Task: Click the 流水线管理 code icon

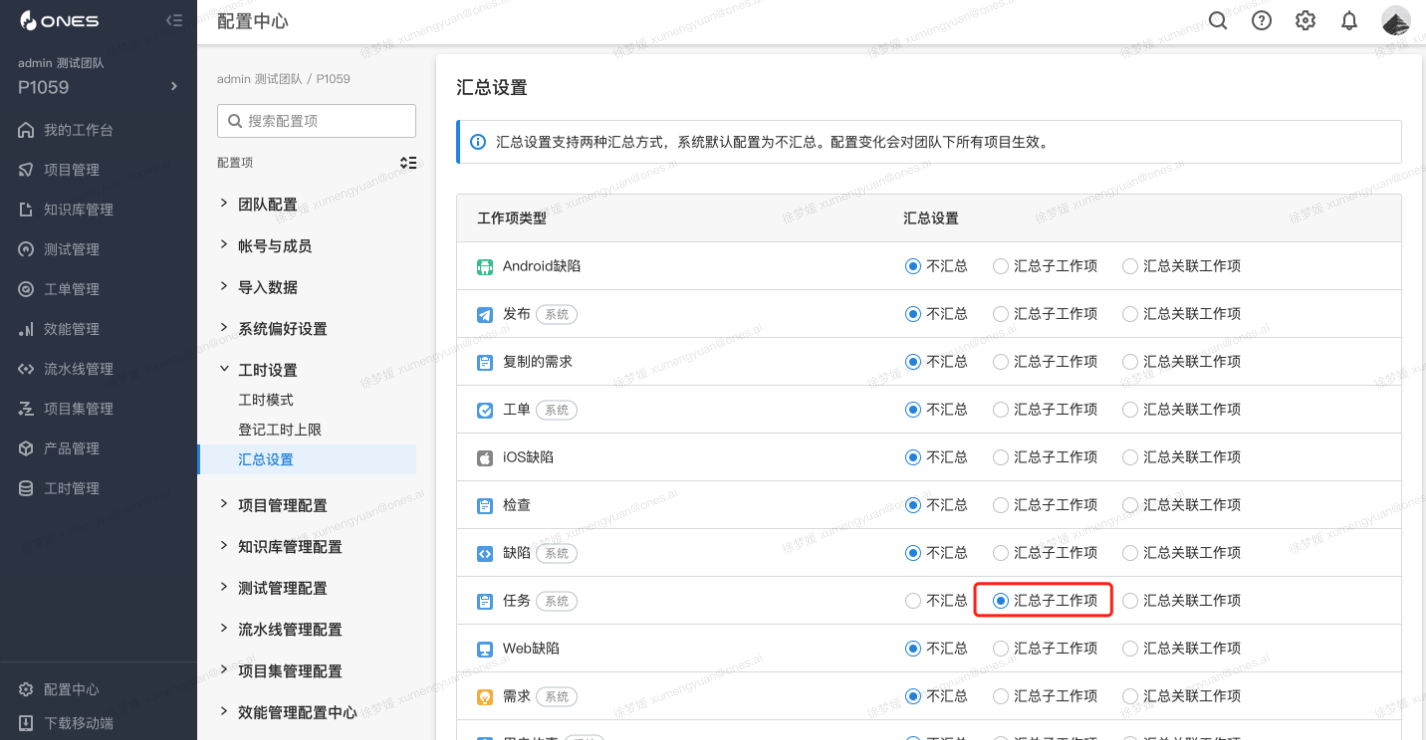Action: (26, 369)
